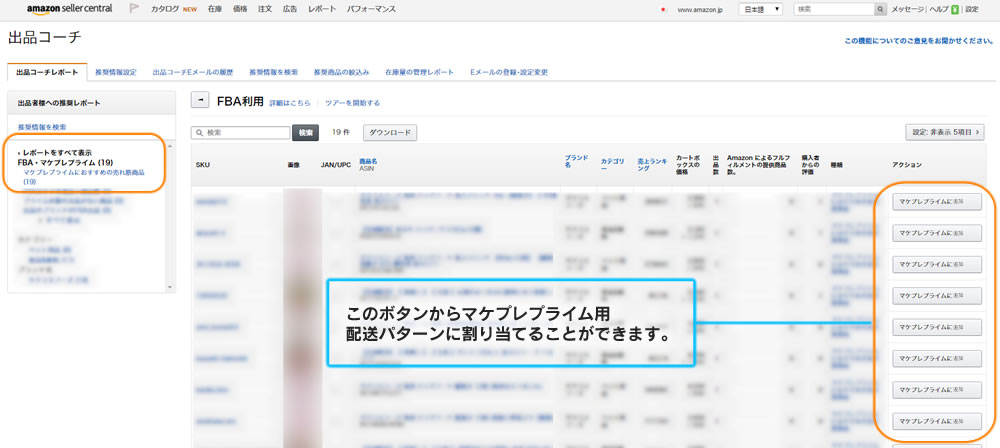Switch to the 出品コーチEメールの履歴 tab
The height and width of the screenshot is (448, 1000).
pyautogui.click(x=193, y=72)
